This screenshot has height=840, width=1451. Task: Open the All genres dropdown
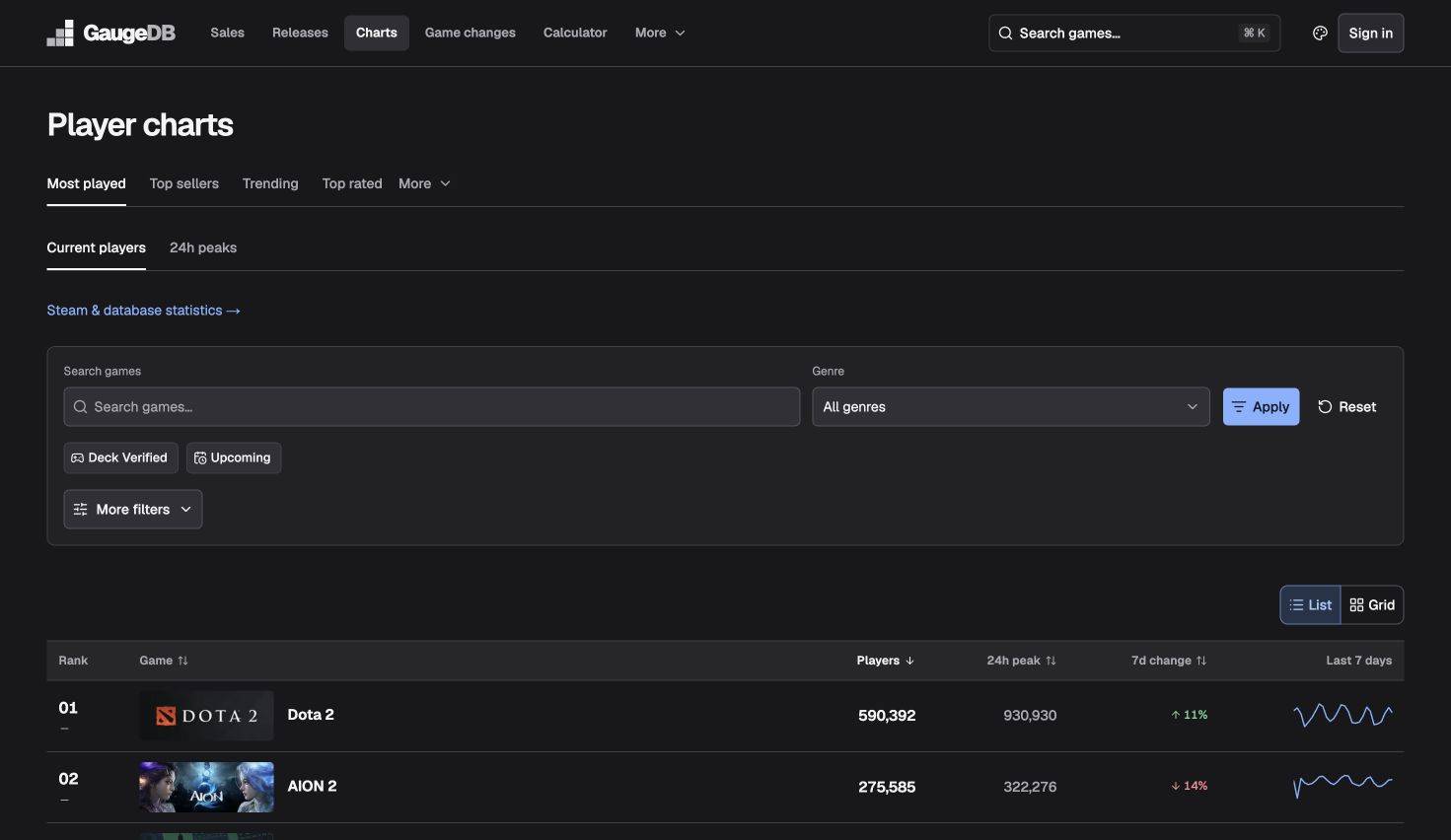click(x=1011, y=407)
